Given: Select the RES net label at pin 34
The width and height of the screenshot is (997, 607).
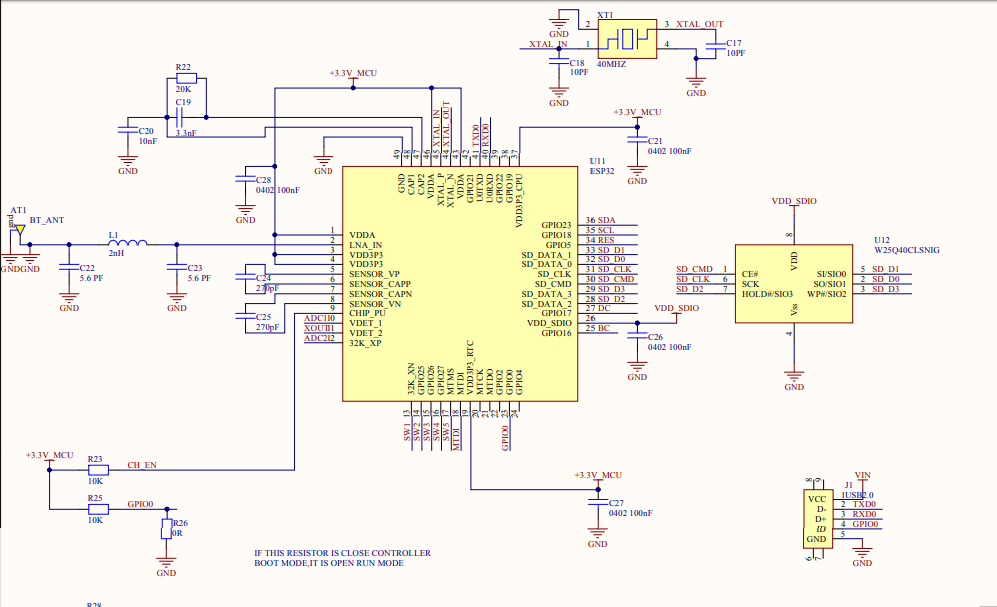Looking at the screenshot, I should point(606,240).
